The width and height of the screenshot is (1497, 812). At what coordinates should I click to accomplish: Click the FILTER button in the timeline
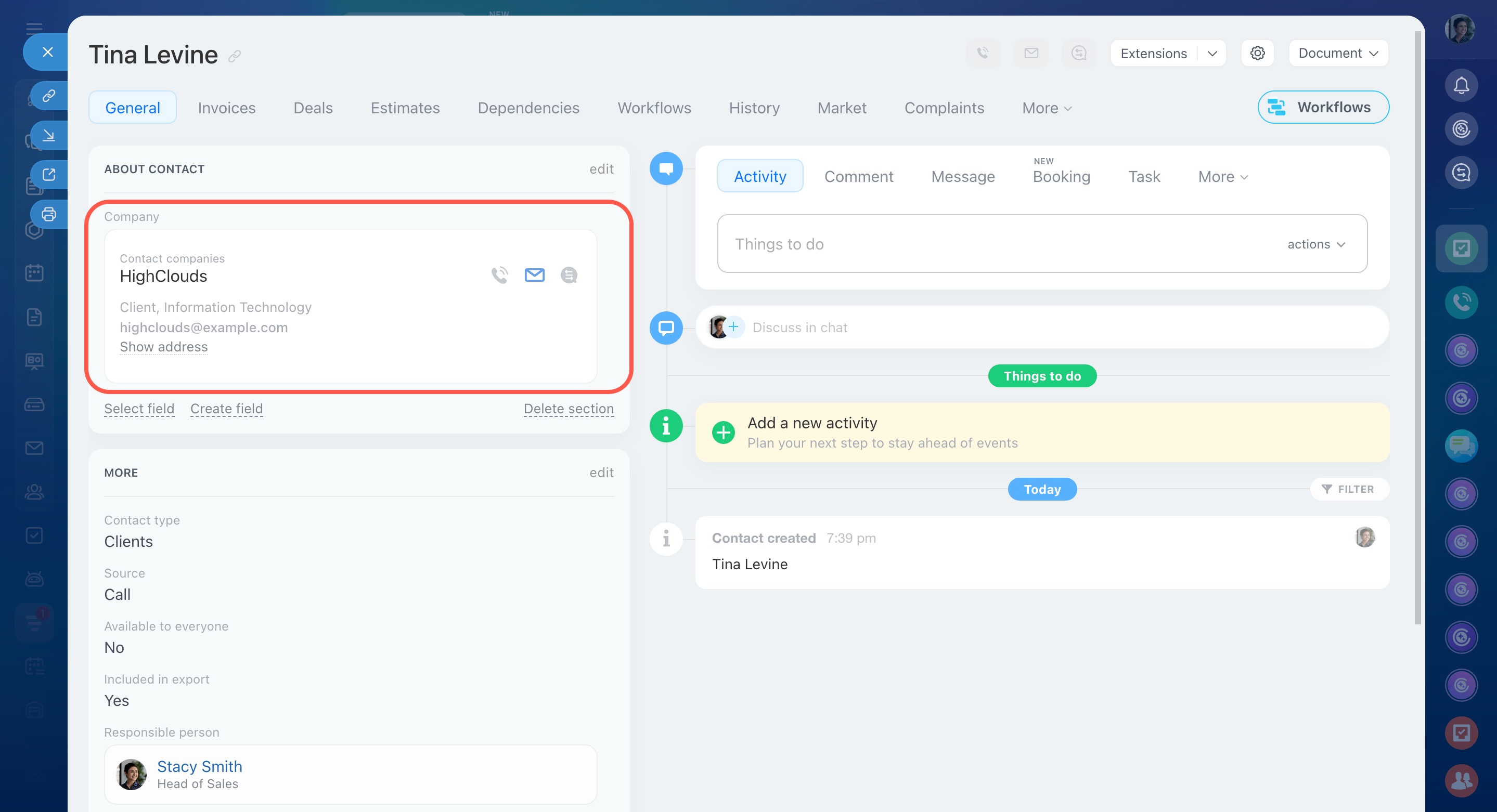tap(1349, 489)
